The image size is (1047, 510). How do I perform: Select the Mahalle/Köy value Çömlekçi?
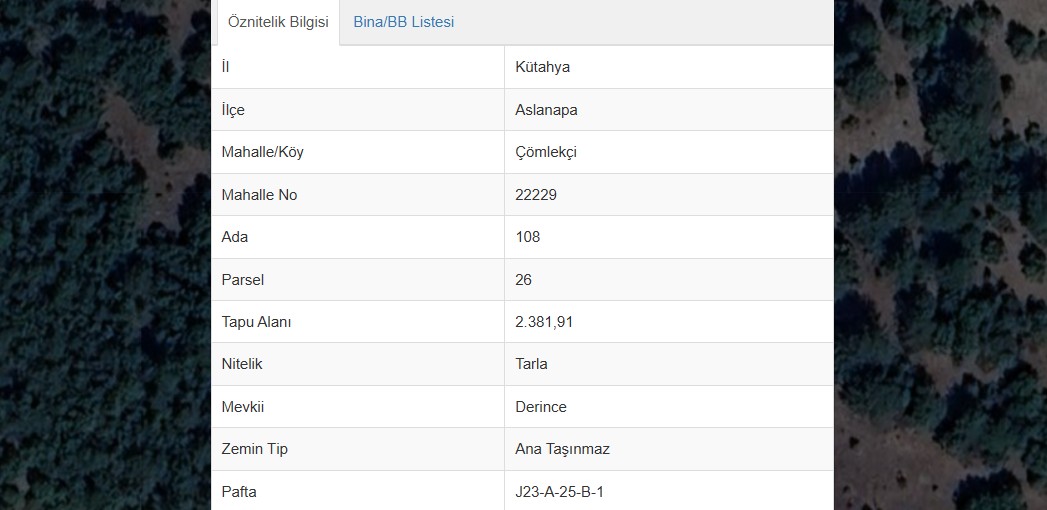(546, 152)
